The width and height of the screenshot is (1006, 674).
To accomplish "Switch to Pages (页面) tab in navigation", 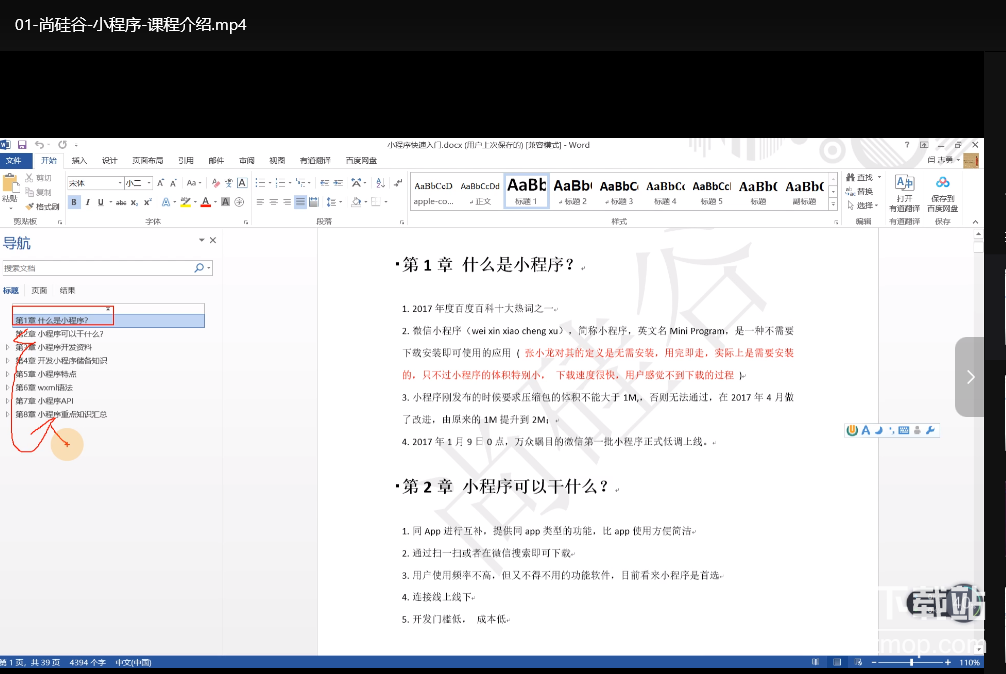I will pos(39,291).
